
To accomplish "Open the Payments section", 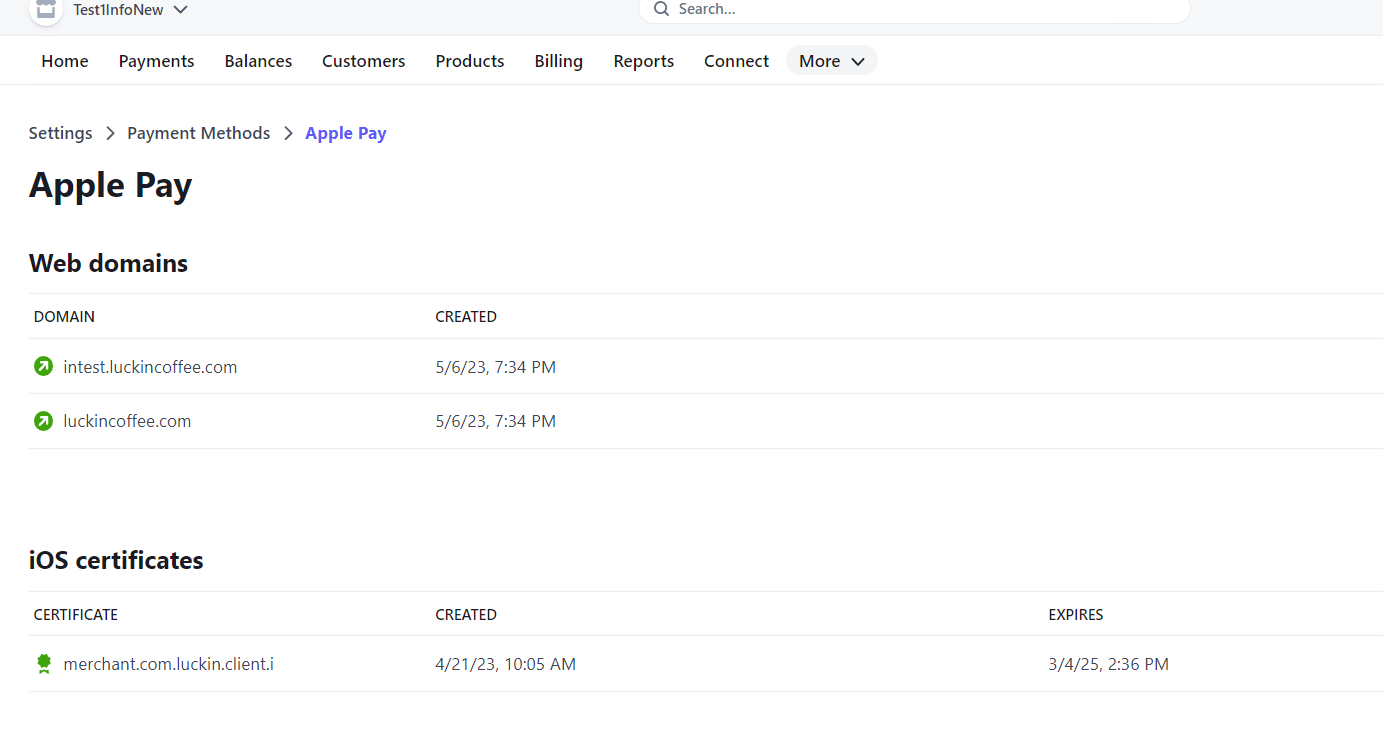I will [x=156, y=60].
